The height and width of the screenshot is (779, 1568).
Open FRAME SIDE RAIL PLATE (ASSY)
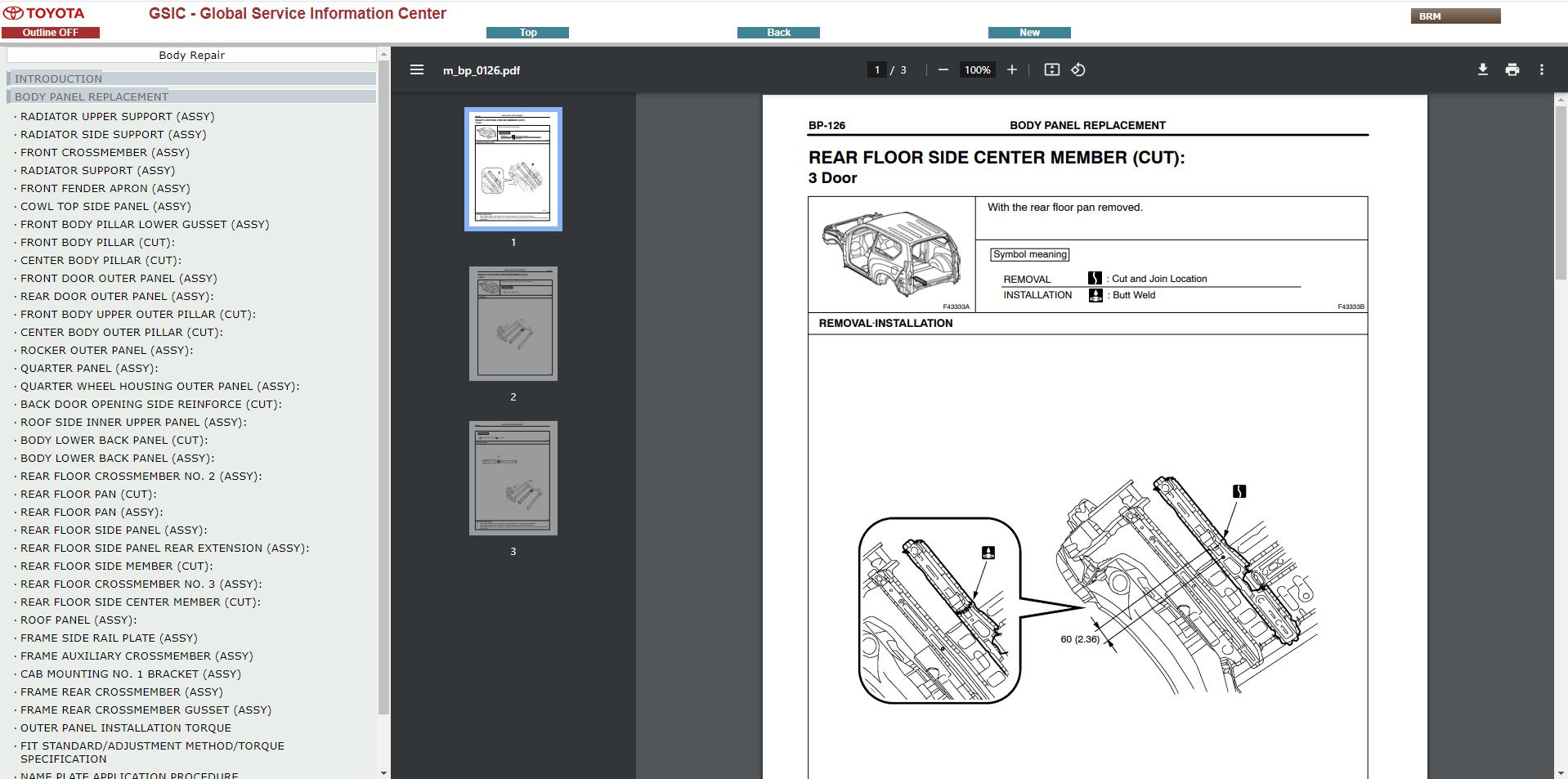coord(109,638)
